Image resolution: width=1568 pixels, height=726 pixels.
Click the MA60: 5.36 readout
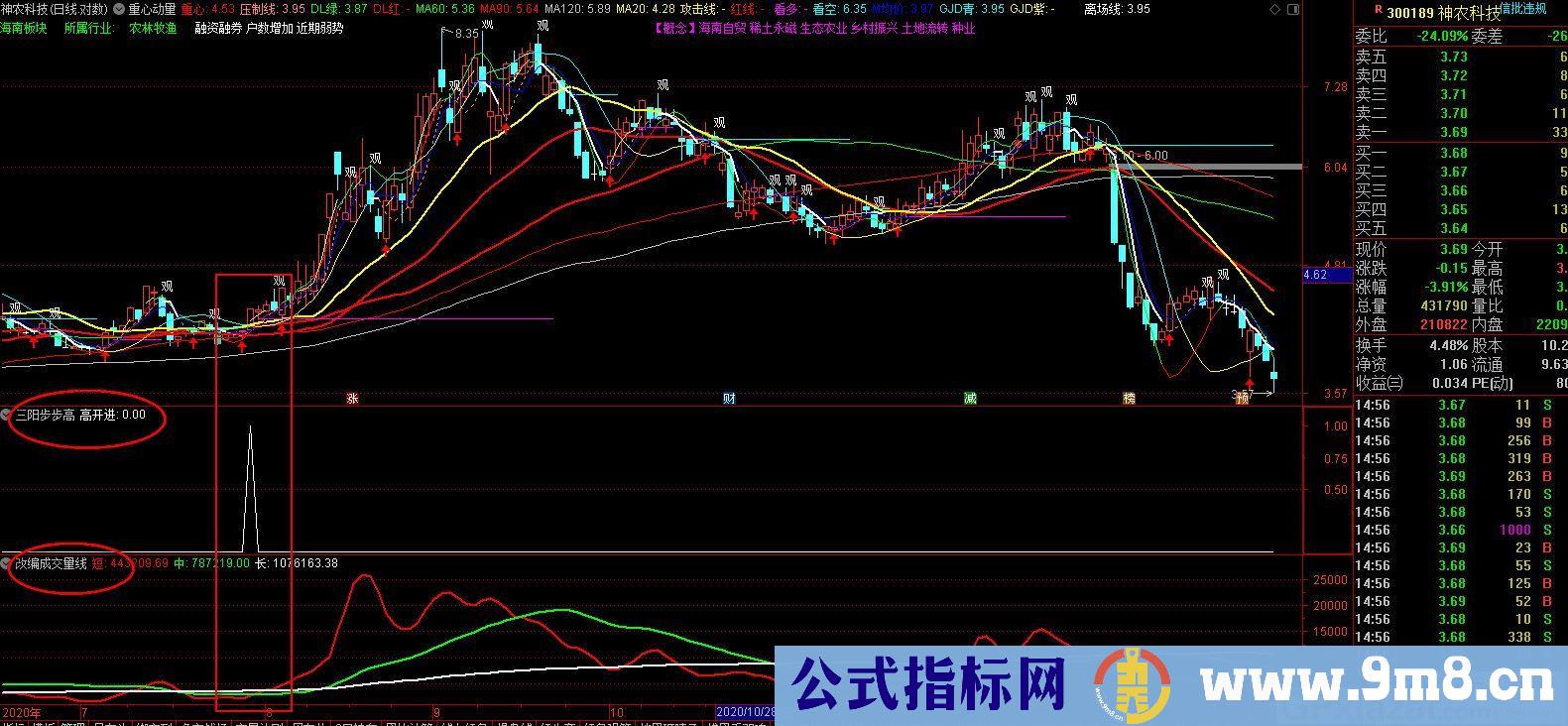pyautogui.click(x=444, y=9)
